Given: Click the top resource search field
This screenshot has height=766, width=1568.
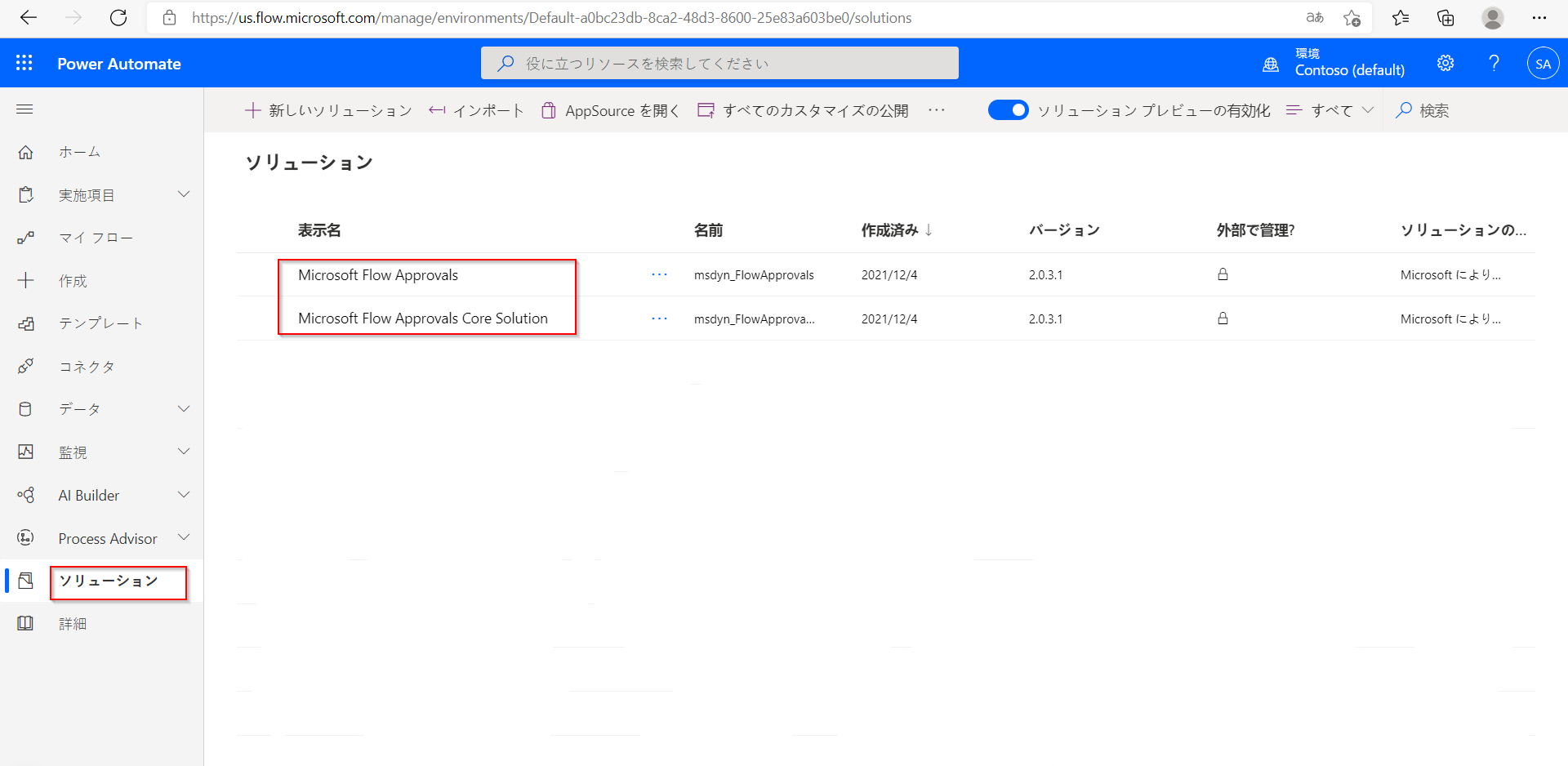Looking at the screenshot, I should tap(719, 63).
